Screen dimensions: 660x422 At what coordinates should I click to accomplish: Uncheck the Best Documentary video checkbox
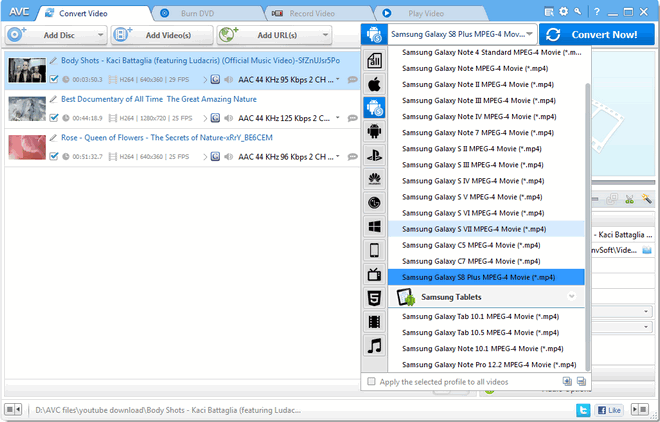(53, 118)
